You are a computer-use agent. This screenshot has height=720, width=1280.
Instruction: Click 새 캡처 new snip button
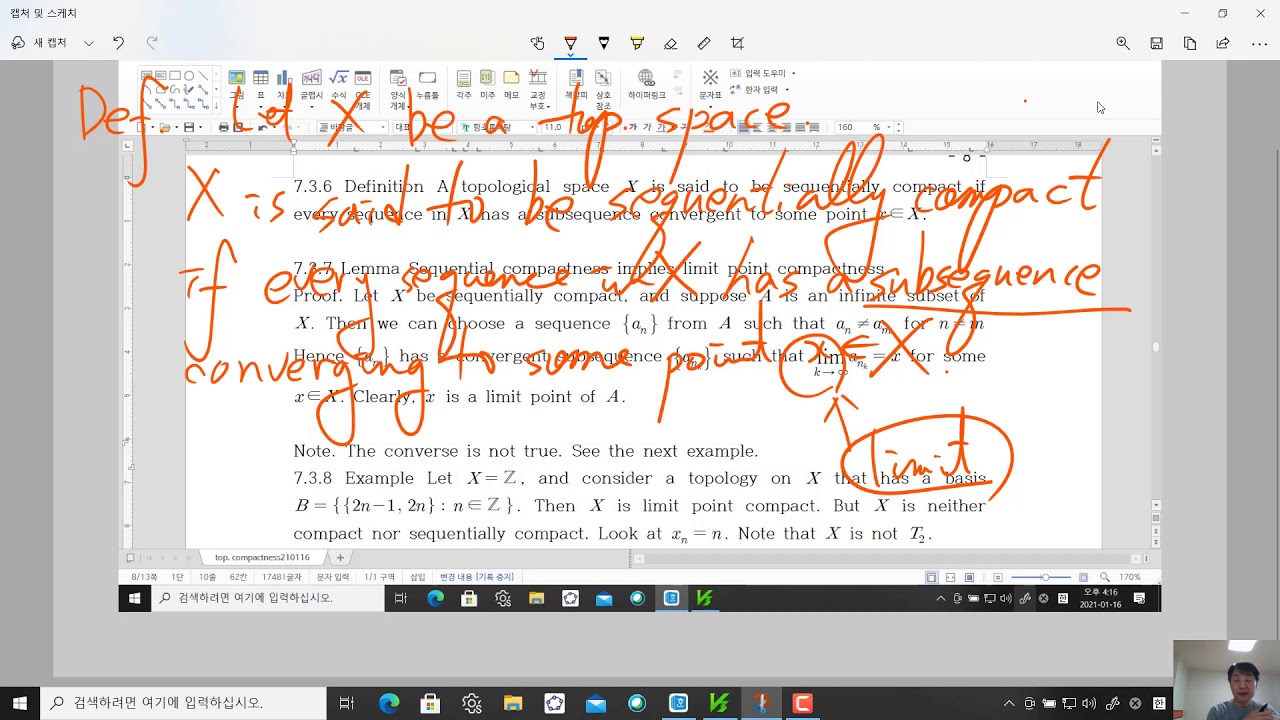pos(40,43)
